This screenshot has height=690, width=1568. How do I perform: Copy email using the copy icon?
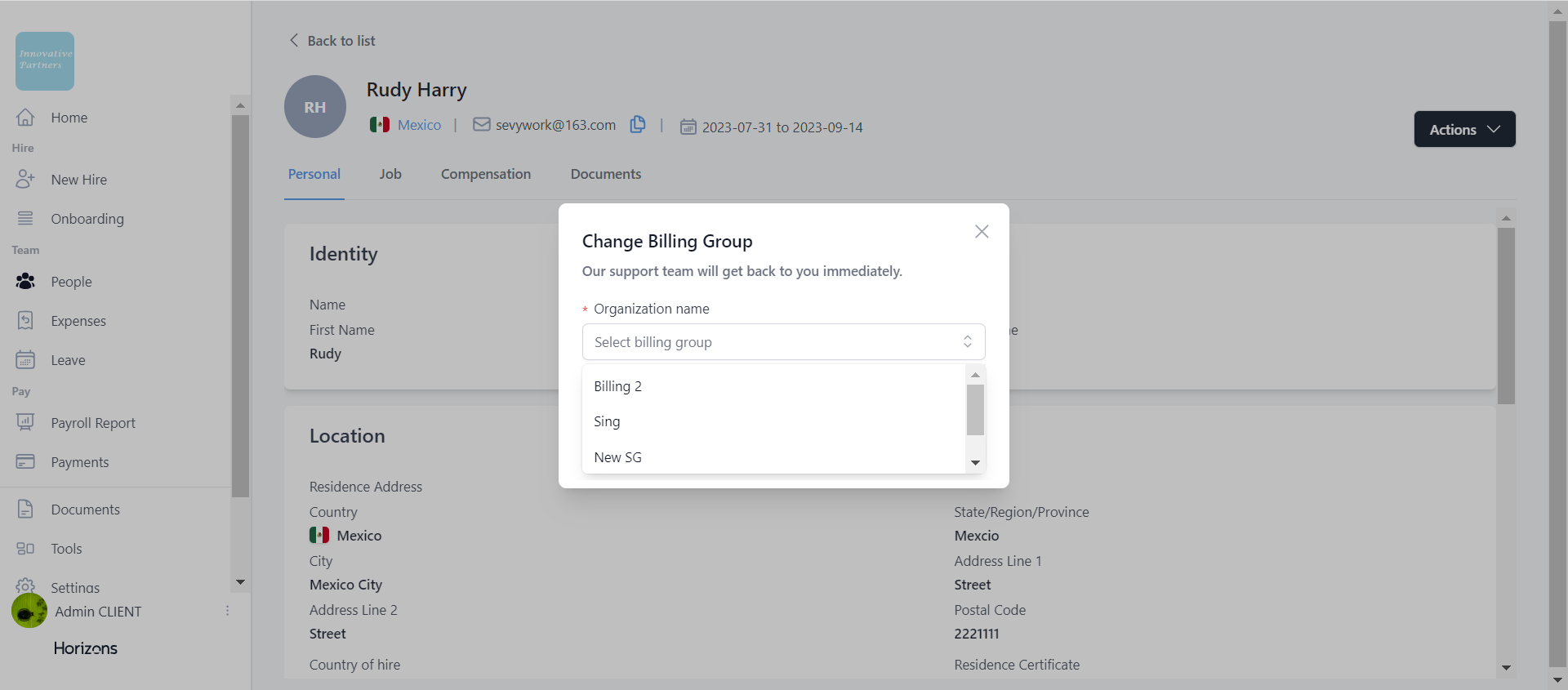(638, 125)
